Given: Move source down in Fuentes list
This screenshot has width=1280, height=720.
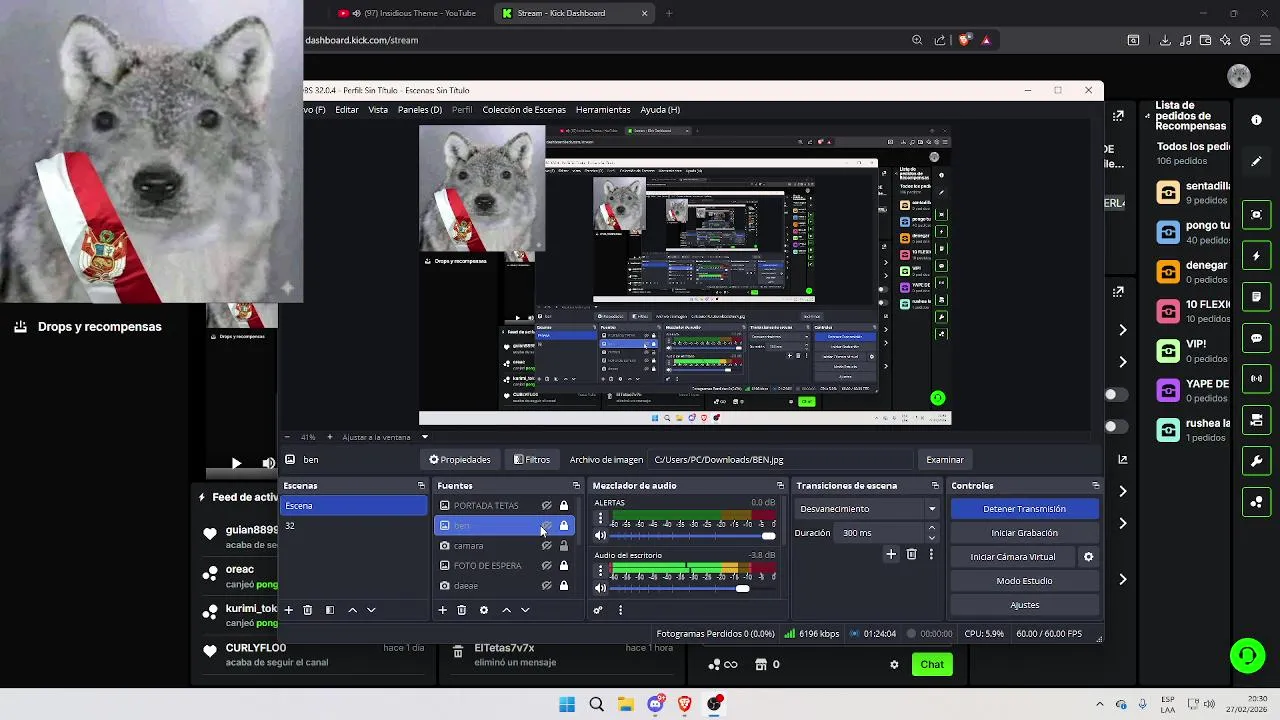Looking at the screenshot, I should [525, 610].
